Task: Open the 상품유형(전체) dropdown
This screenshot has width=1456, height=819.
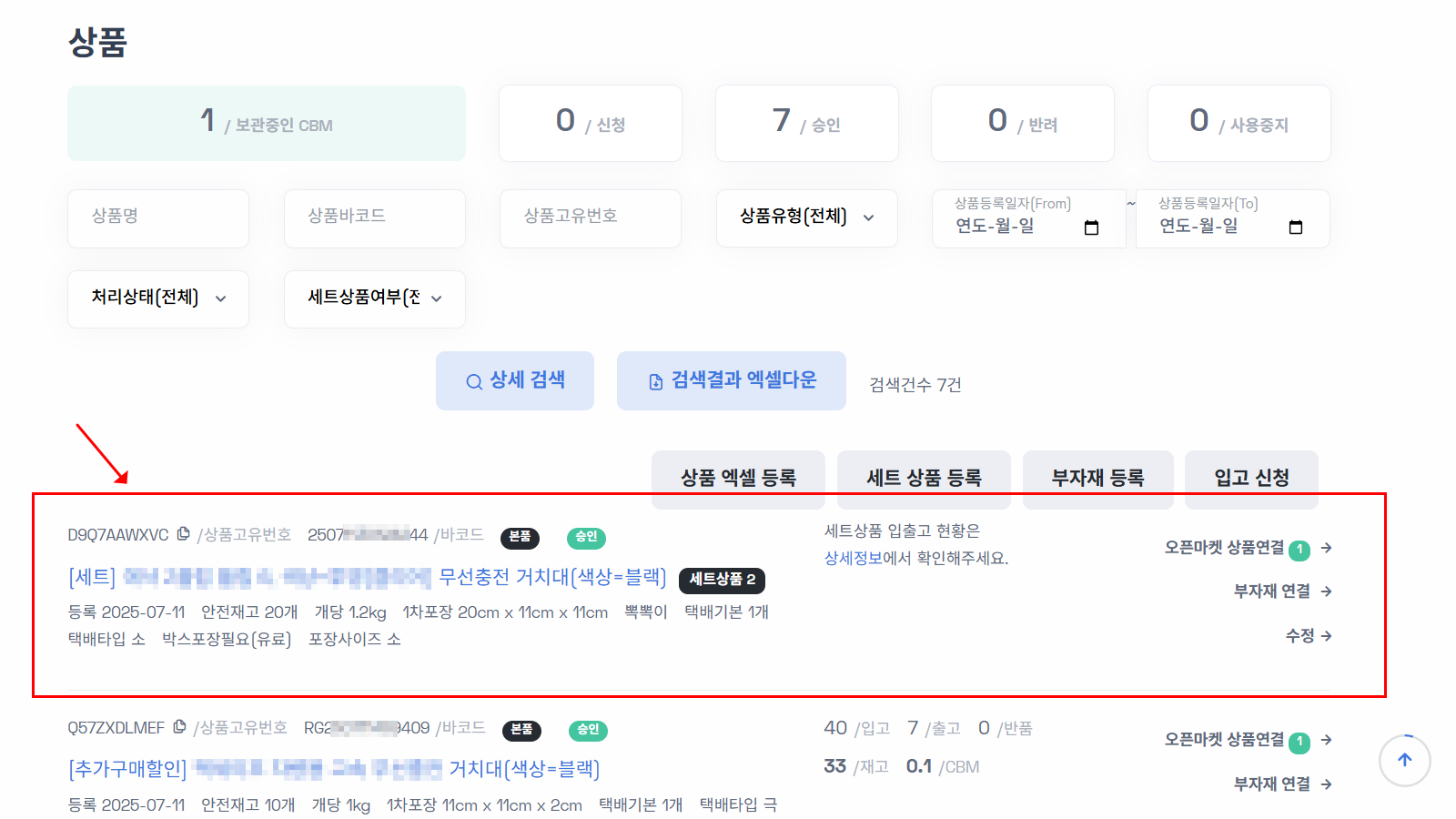Action: [806, 218]
